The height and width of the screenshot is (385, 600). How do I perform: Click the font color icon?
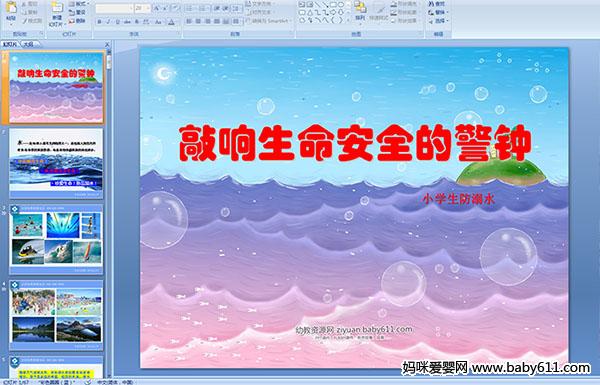tap(171, 22)
